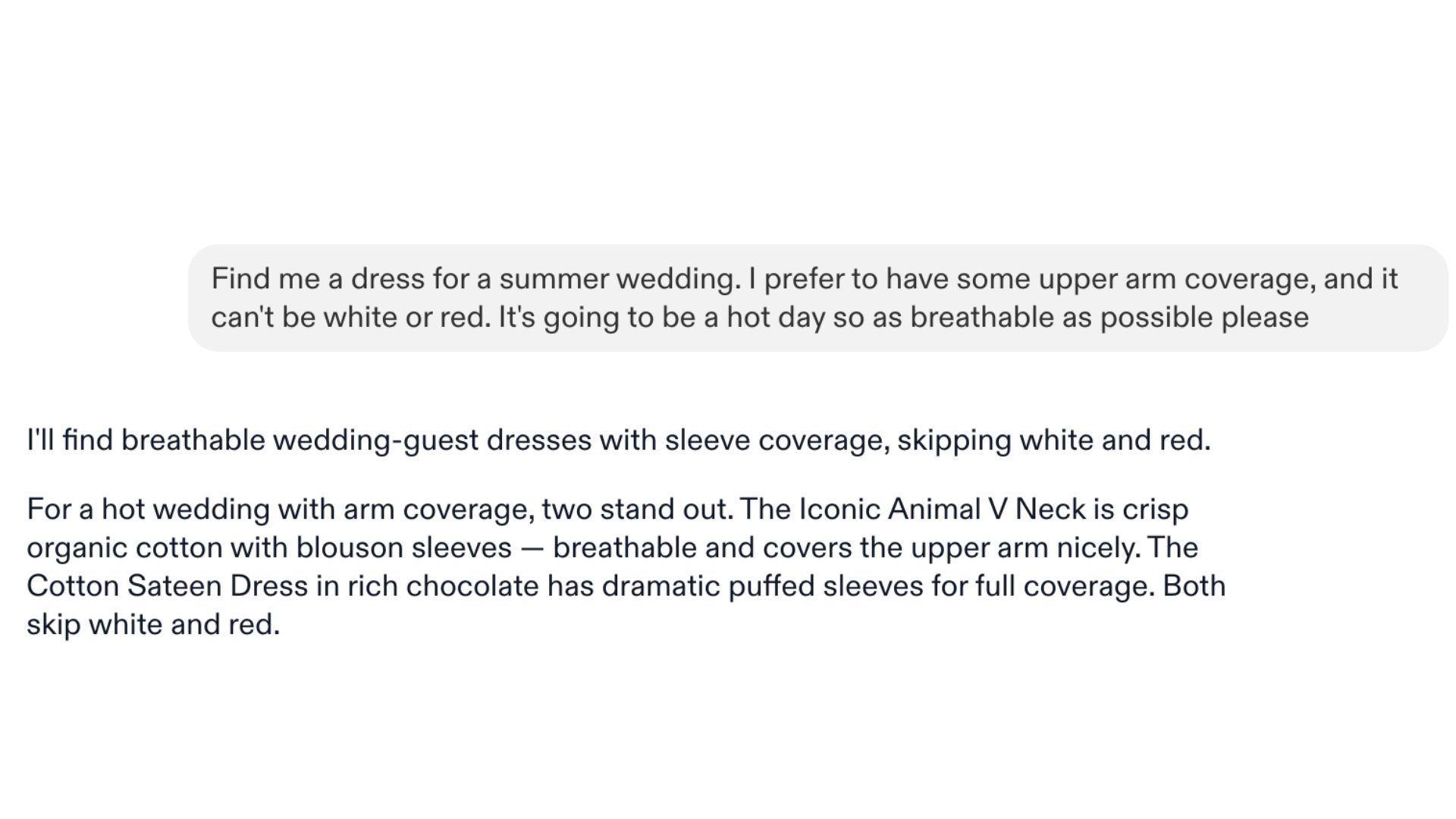1456x819 pixels.
Task: Click the words "hot day" in the user message
Action: [x=775, y=317]
